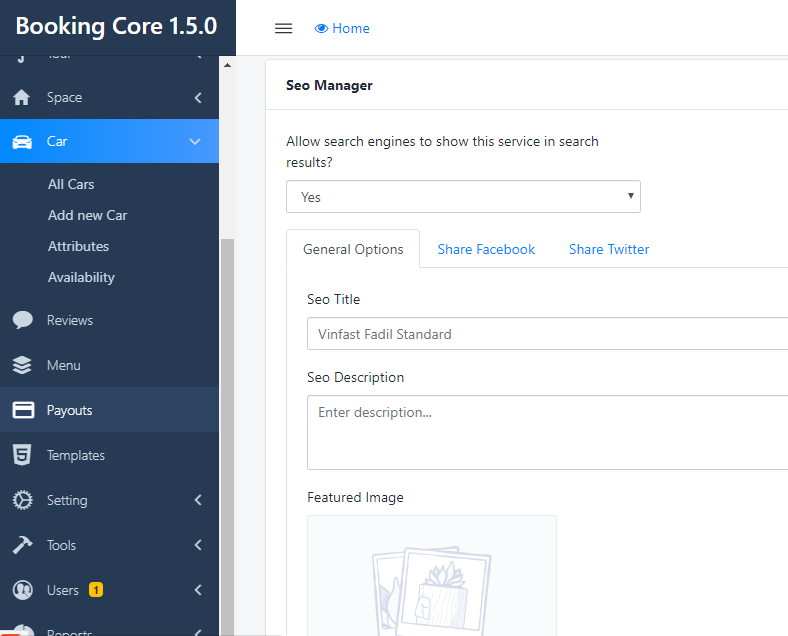Switch to the Share Facebook tab

(486, 249)
